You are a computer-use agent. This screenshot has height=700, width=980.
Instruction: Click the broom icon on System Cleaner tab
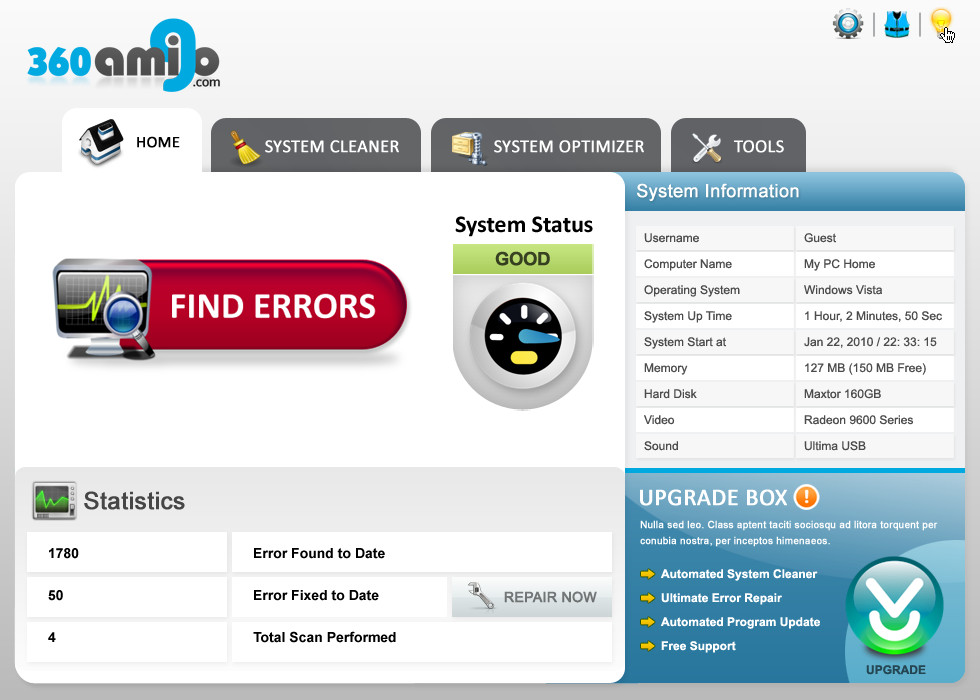pyautogui.click(x=244, y=148)
